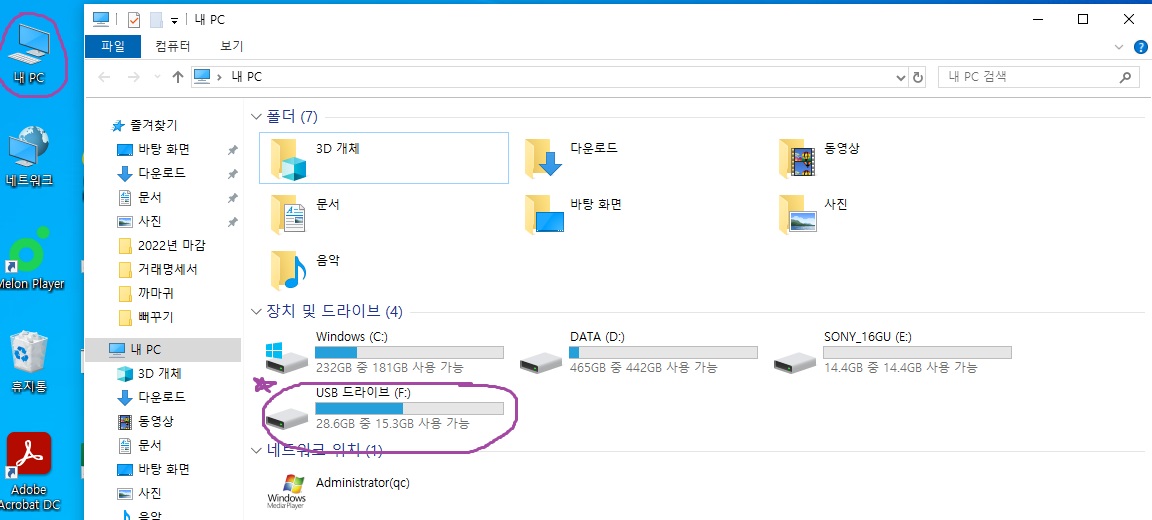Viewport: 1152px width, 520px height.
Task: Click the text 232GB 중 181GB 사용 가능
Action: (389, 367)
